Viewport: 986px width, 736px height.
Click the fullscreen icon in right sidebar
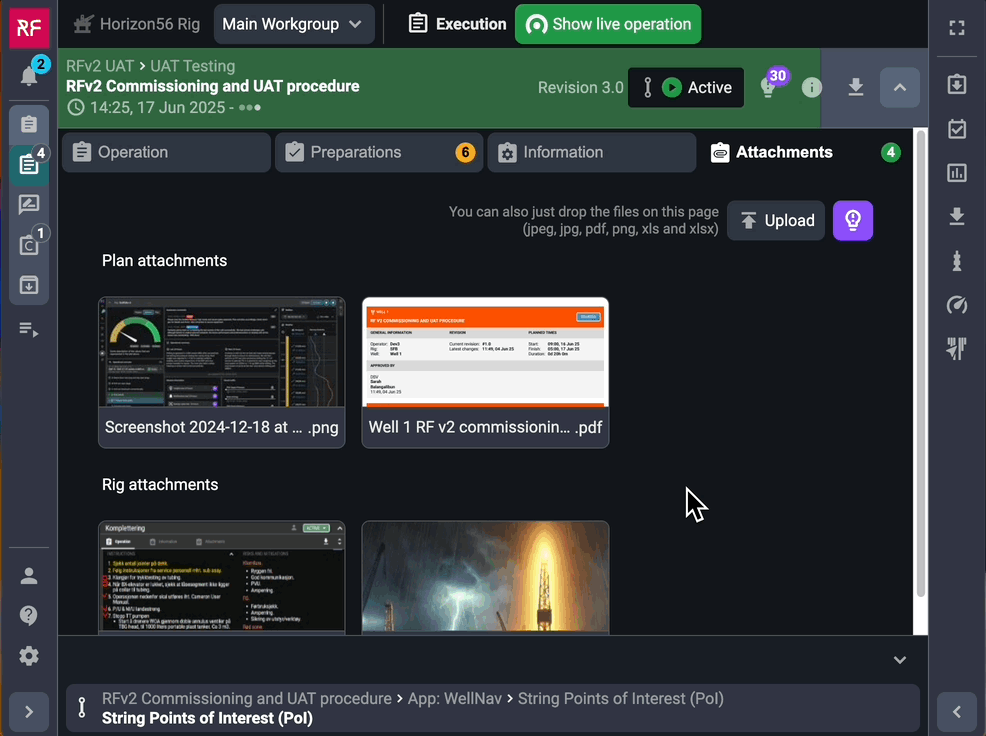click(x=957, y=28)
